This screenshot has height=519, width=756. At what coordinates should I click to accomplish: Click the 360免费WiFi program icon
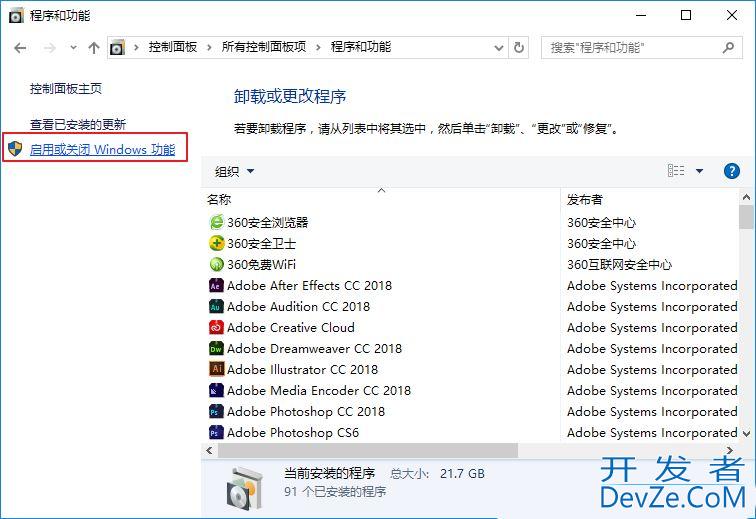click(216, 264)
